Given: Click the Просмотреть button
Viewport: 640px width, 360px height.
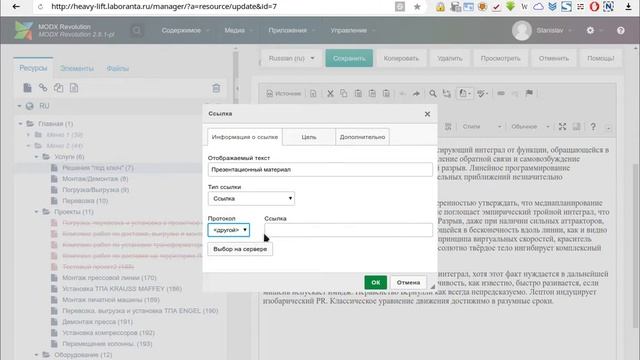Looking at the screenshot, I should [x=500, y=58].
